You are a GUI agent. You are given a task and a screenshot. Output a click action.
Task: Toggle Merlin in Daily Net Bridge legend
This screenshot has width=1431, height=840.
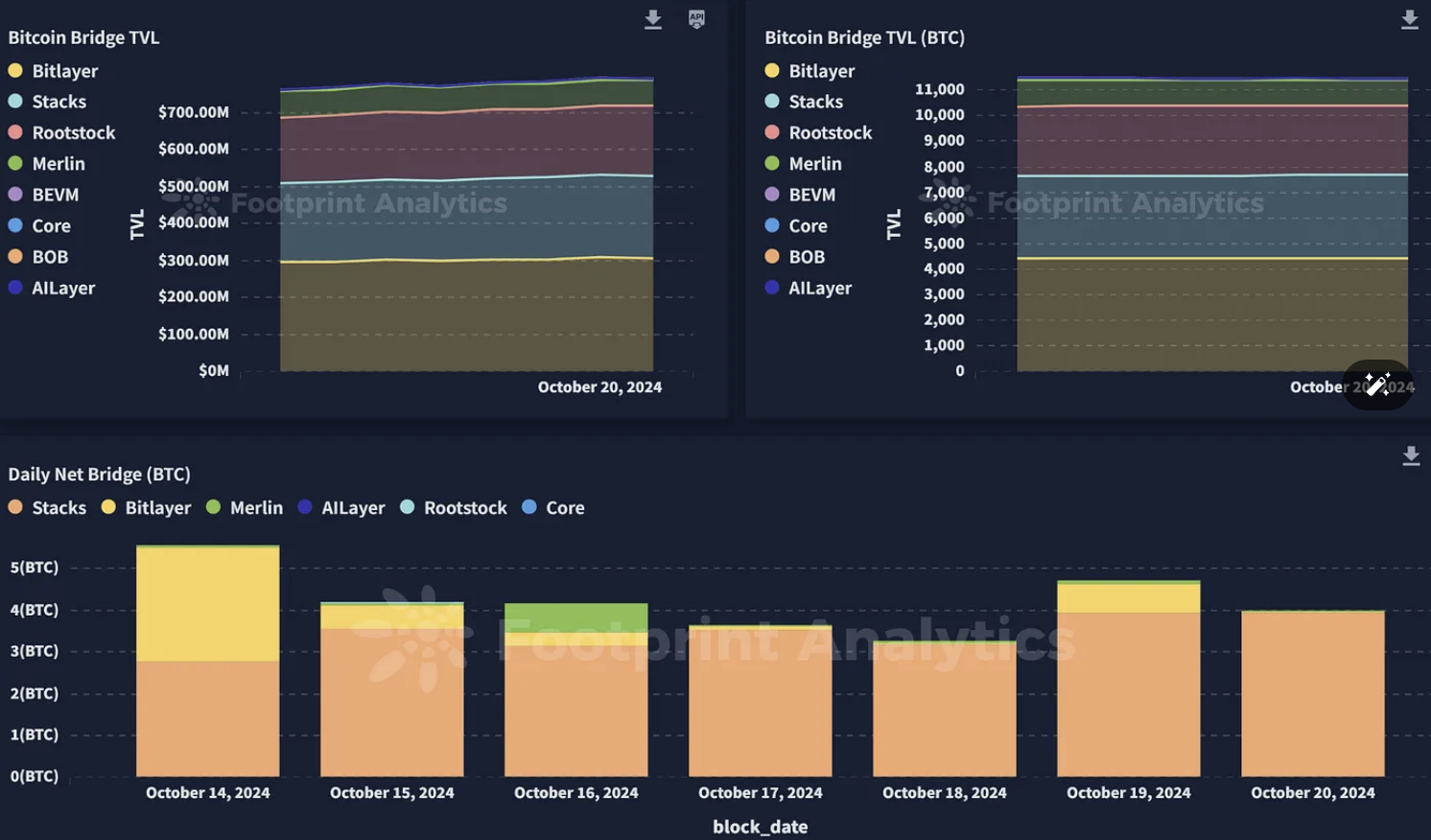point(245,507)
